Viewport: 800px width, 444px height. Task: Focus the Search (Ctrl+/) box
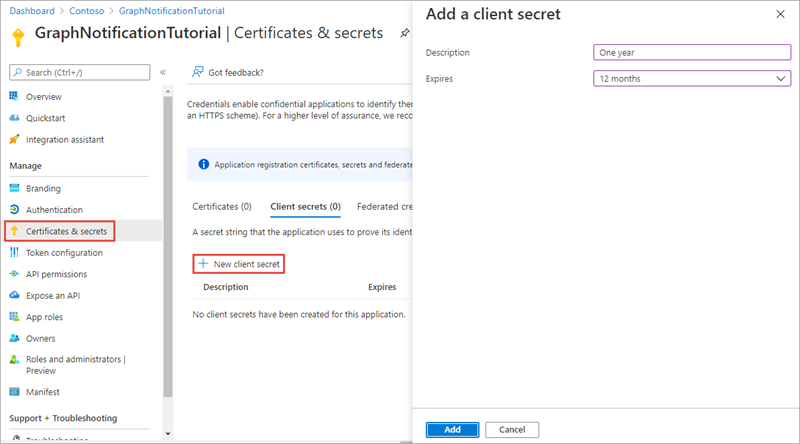coord(80,72)
